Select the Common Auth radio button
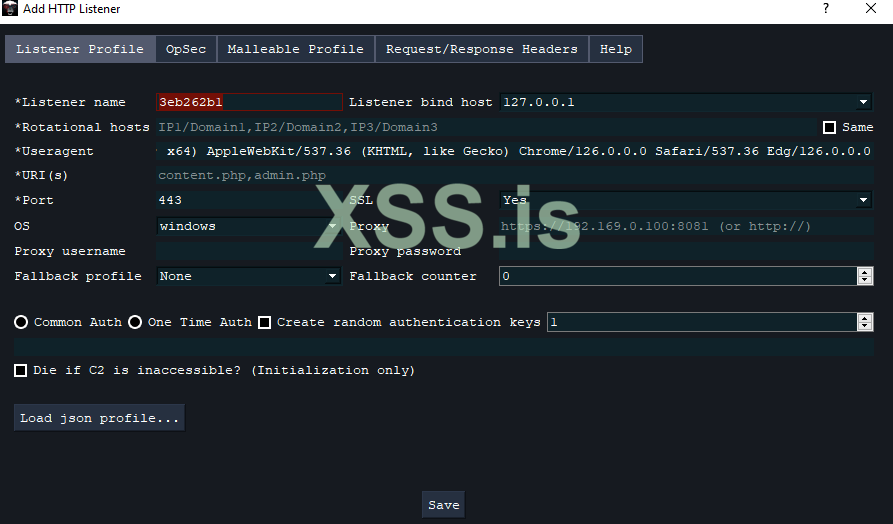893x524 pixels. click(x=21, y=322)
